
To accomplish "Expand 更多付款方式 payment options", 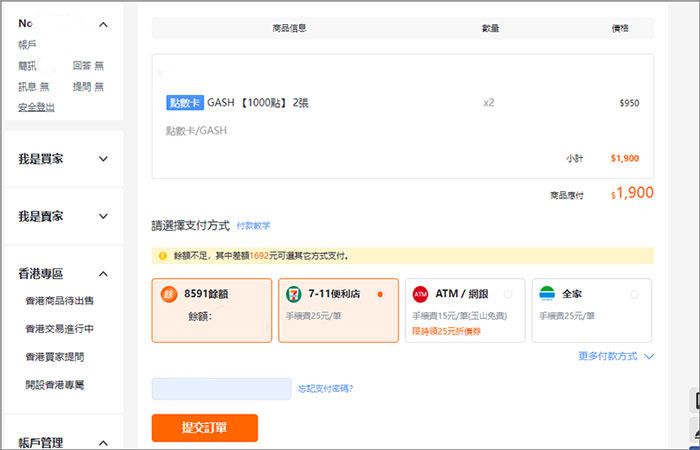I will tap(615, 355).
